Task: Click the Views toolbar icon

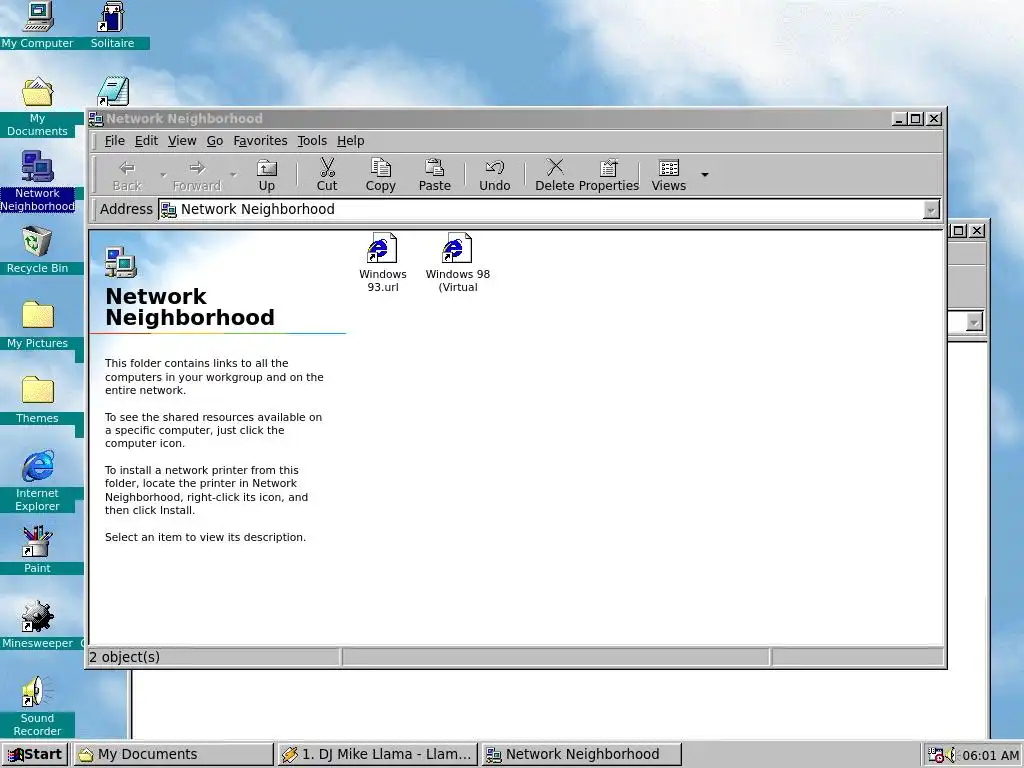Action: [669, 168]
